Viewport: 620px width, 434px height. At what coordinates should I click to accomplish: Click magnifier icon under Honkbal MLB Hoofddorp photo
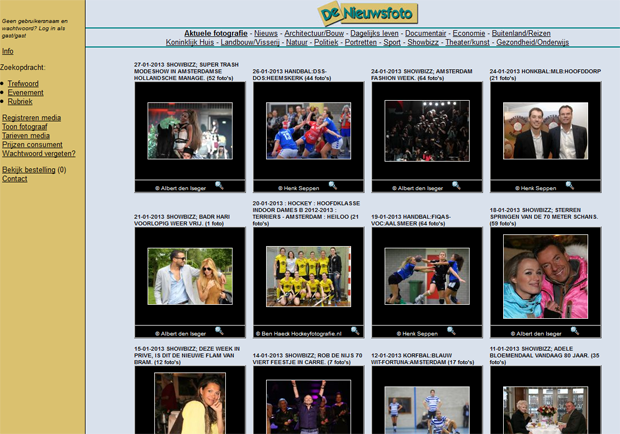569,185
